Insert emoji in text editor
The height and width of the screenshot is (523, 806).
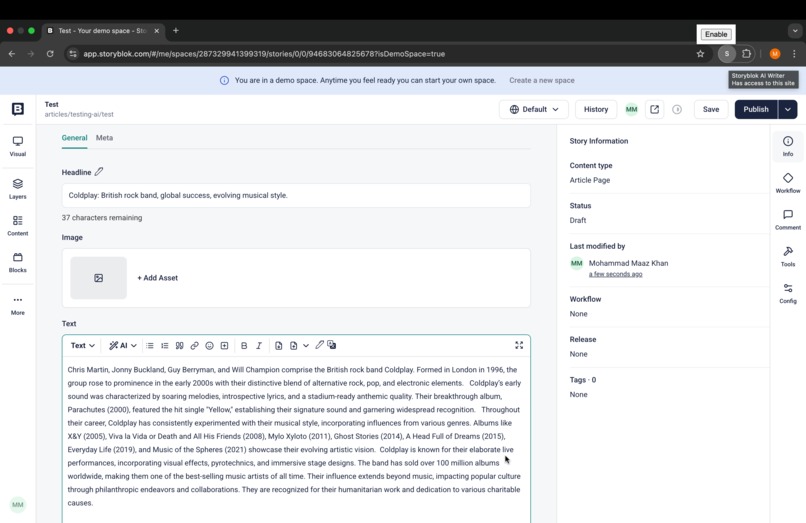[209, 346]
